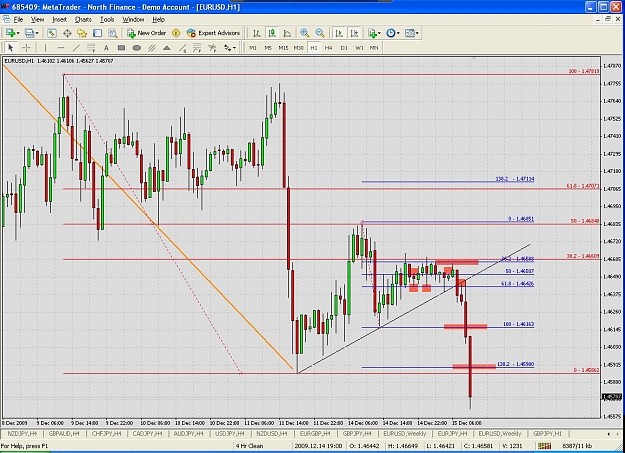Open the Profiles toolbar icon
The height and width of the screenshot is (453, 625).
(x=29, y=33)
